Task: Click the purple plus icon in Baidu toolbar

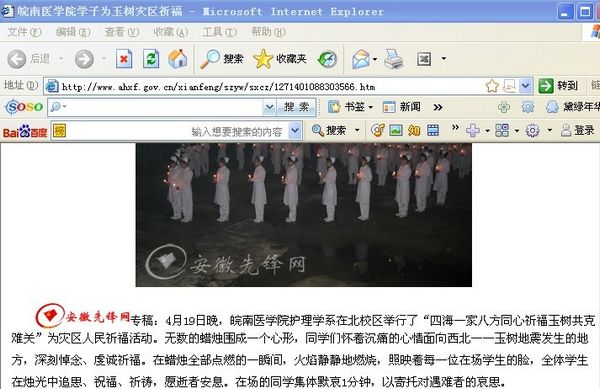Action: [473, 130]
